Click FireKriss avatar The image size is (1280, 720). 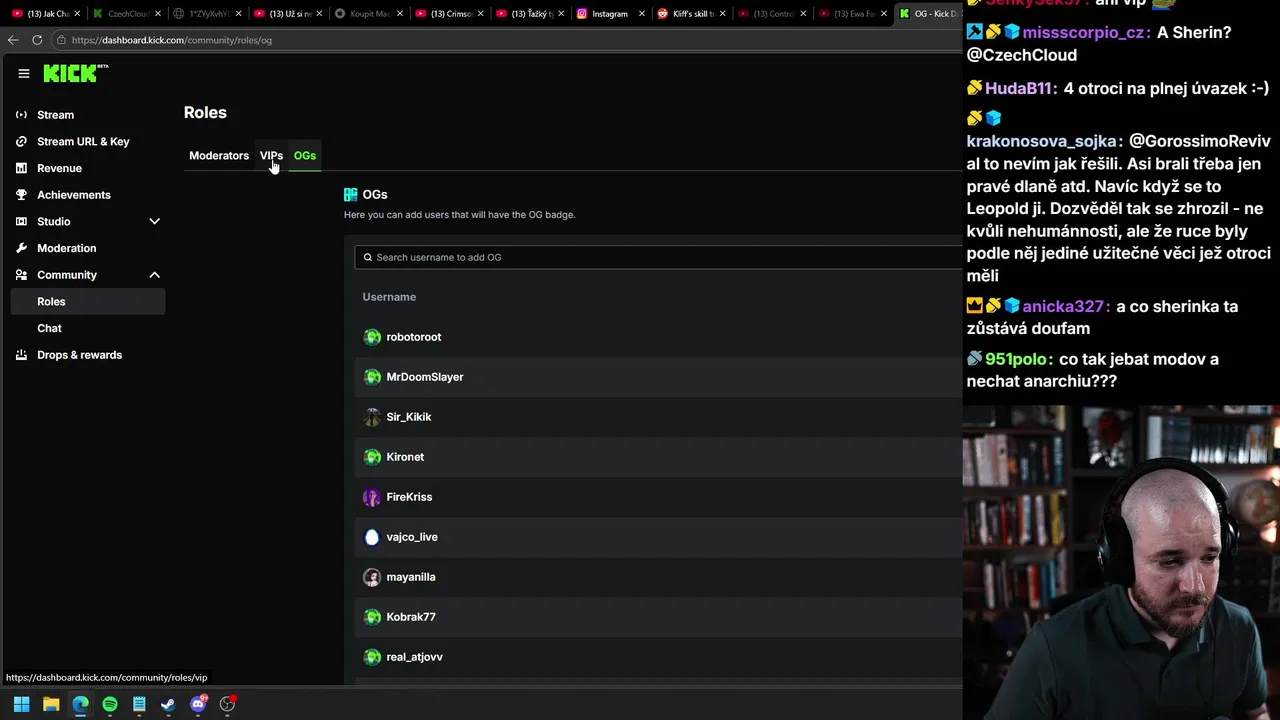(372, 497)
